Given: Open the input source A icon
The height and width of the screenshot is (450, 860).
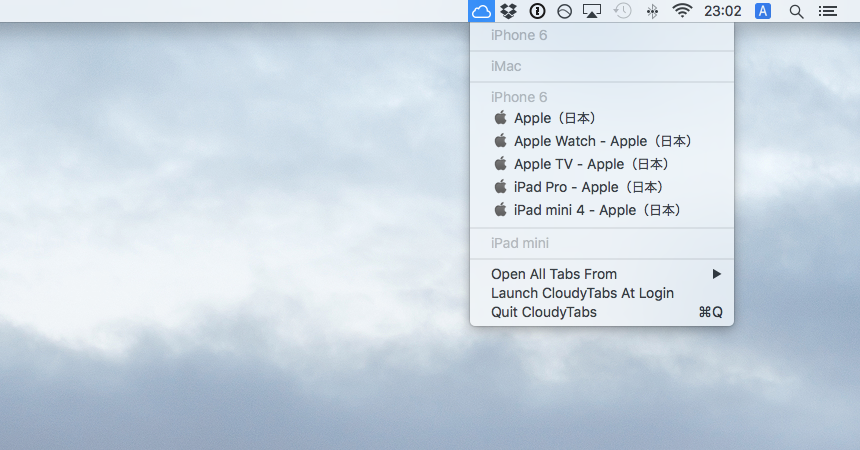Looking at the screenshot, I should pos(763,11).
